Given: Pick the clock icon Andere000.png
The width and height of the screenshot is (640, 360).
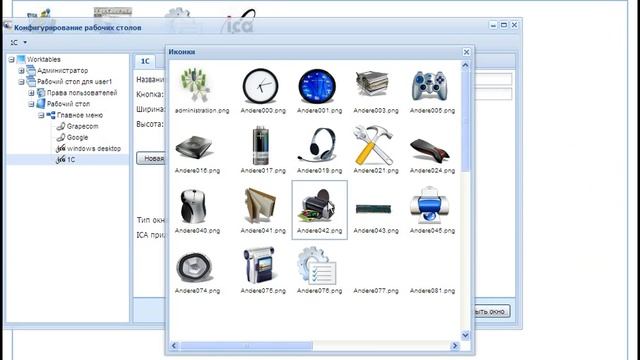Looking at the screenshot, I should [260, 86].
